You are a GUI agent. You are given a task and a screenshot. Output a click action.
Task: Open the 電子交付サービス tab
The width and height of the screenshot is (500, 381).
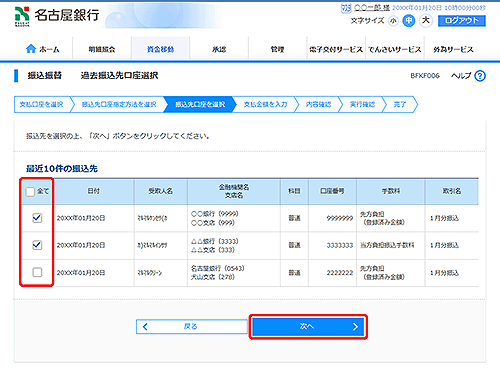click(x=336, y=49)
